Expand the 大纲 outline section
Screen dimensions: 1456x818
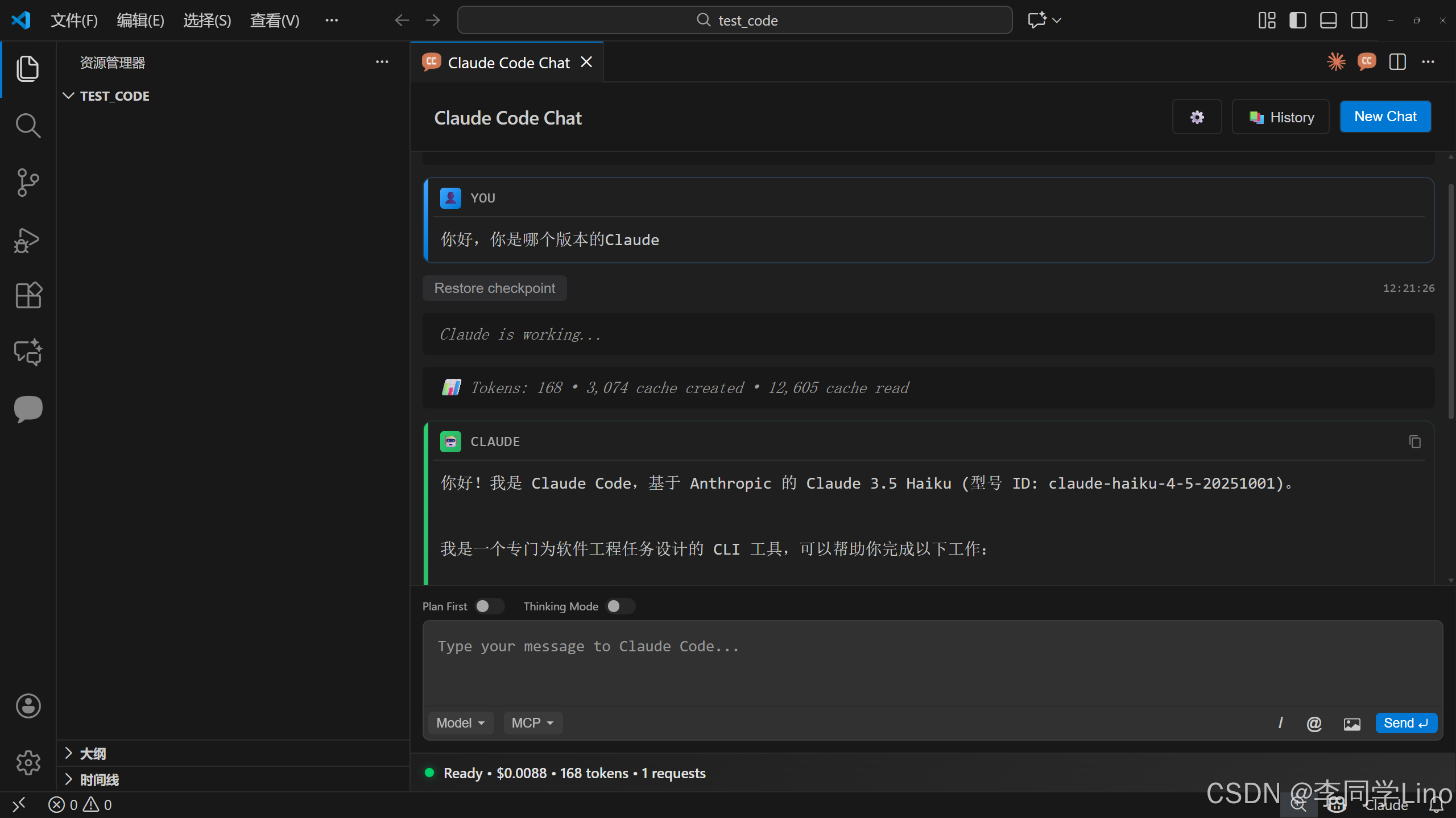pos(93,754)
